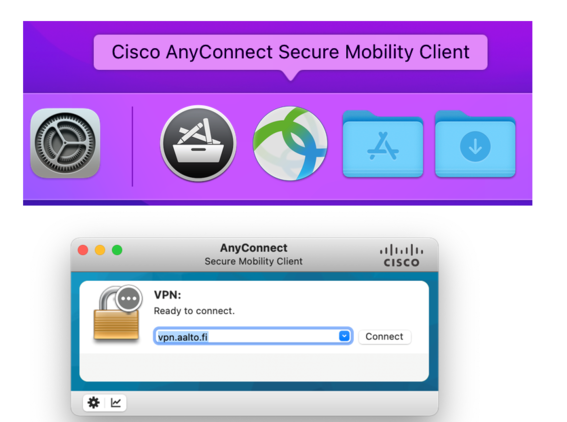Click the Connect button

pos(384,337)
